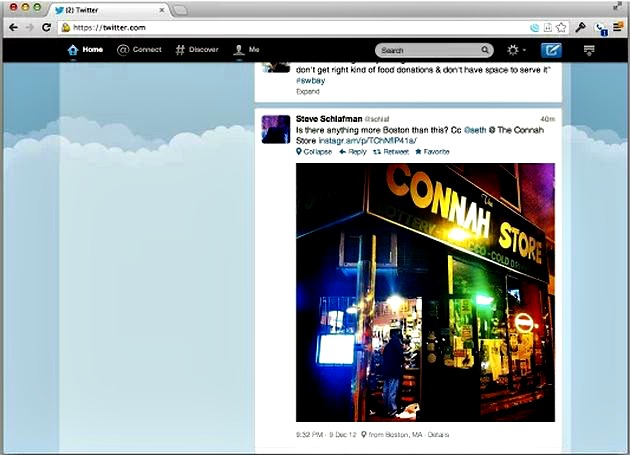Click the blue swirl extension icon in address bar
The width and height of the screenshot is (630, 455).
click(x=534, y=28)
